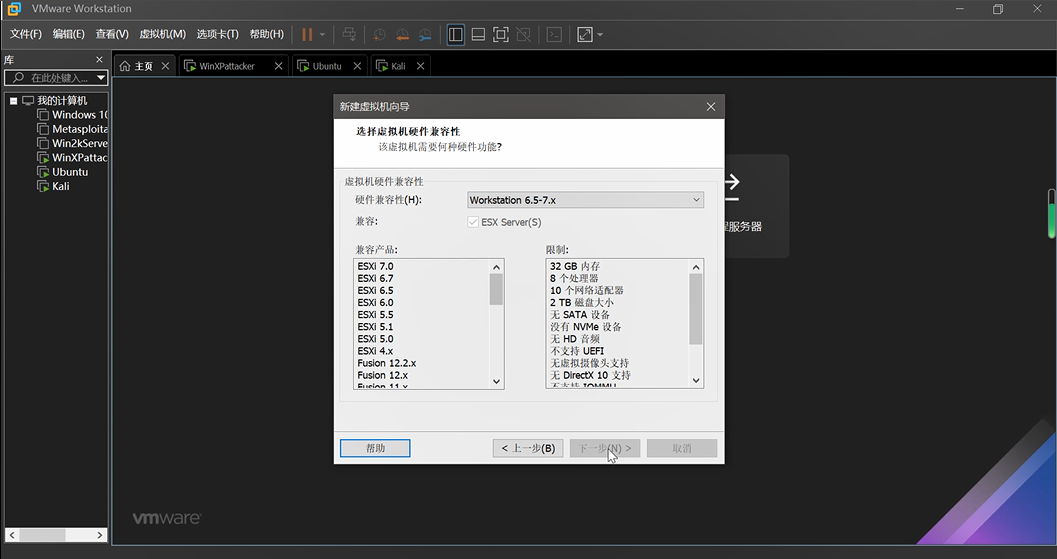Click the pause virtual machine toolbar icon
Image resolution: width=1057 pixels, height=559 pixels.
point(307,34)
